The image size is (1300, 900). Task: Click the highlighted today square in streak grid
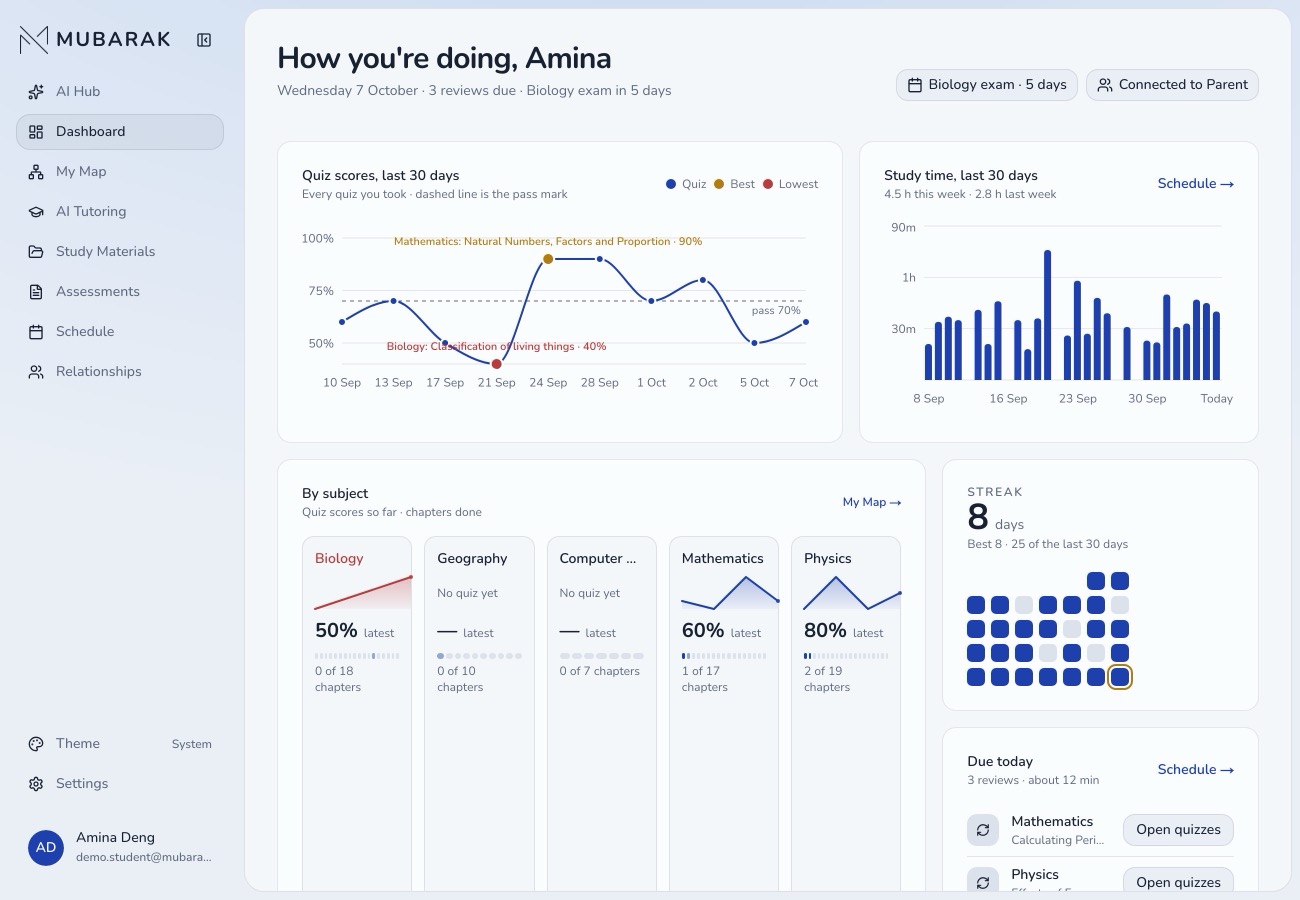(1120, 677)
